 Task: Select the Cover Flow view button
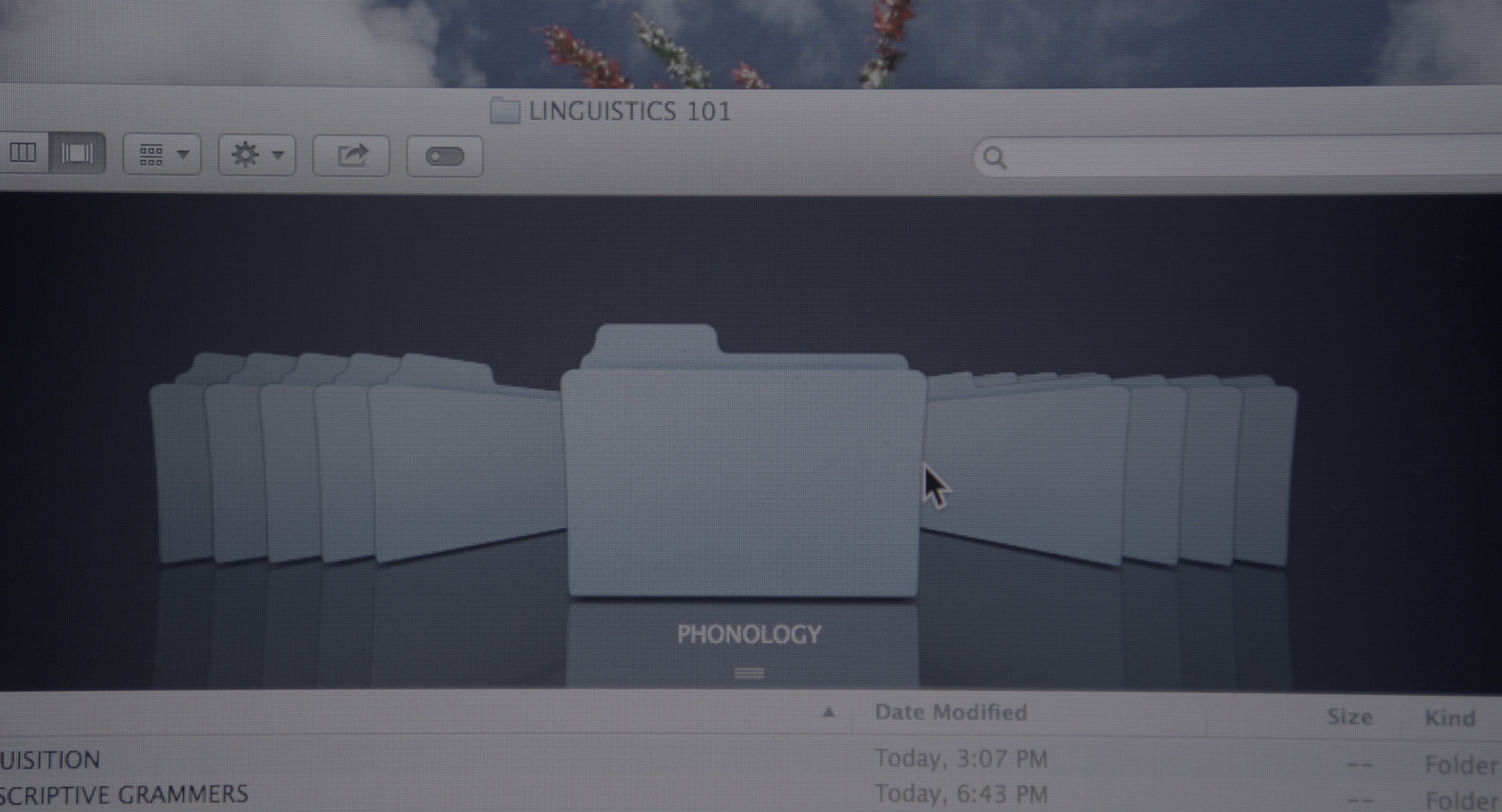tap(77, 153)
